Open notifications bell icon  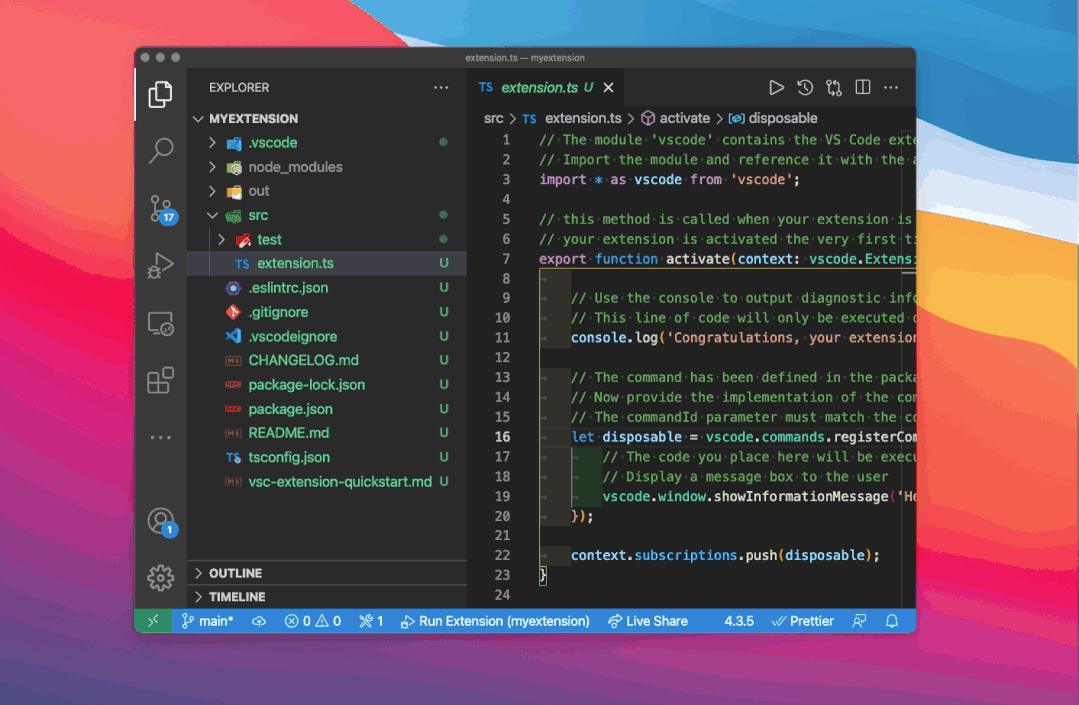892,621
